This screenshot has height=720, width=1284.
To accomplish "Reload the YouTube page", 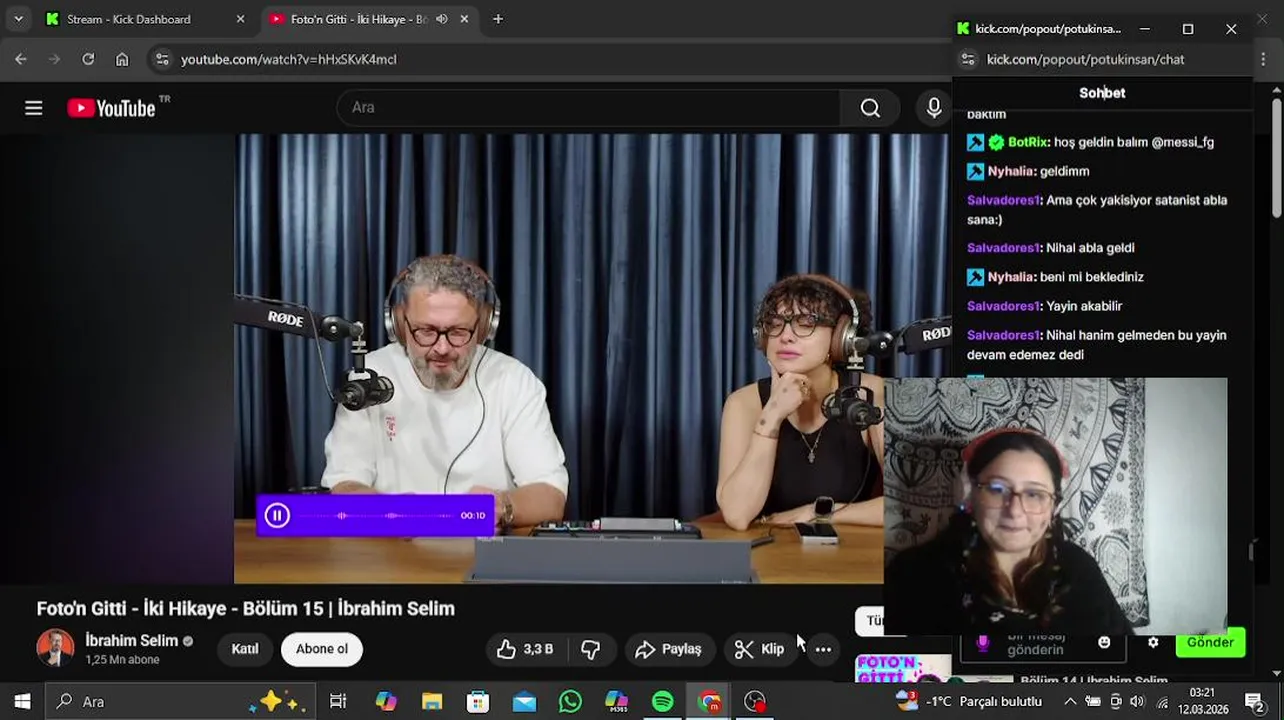I will click(x=88, y=59).
